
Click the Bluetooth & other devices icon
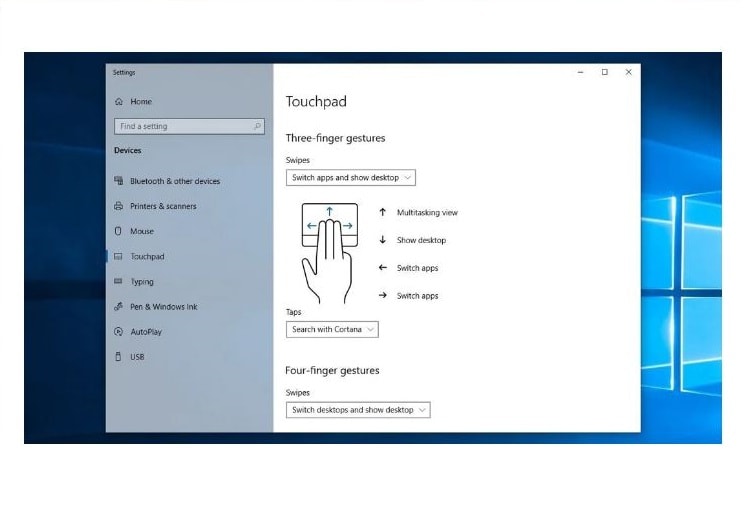119,181
